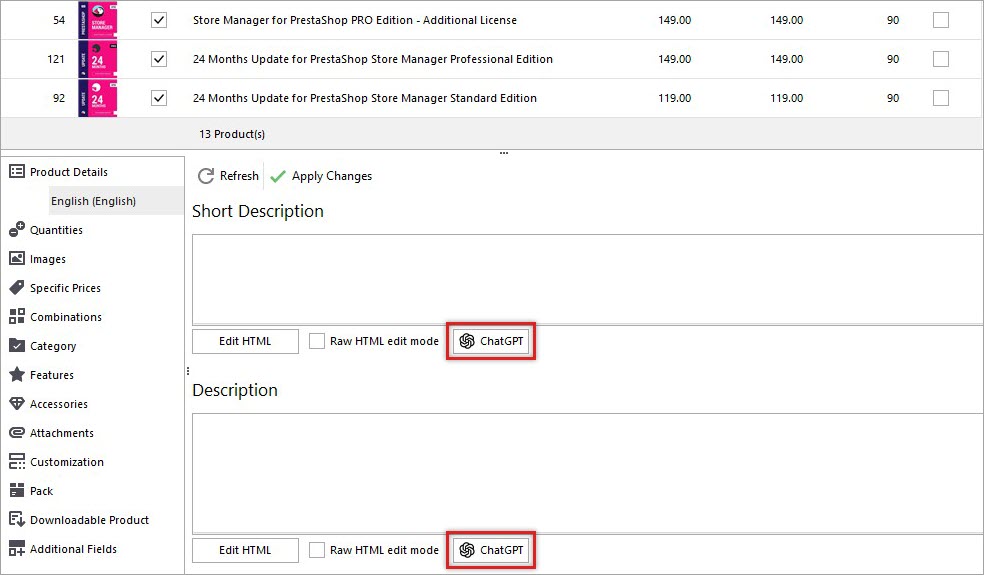Click the vertical splitter dots beside sidebar

coord(188,371)
